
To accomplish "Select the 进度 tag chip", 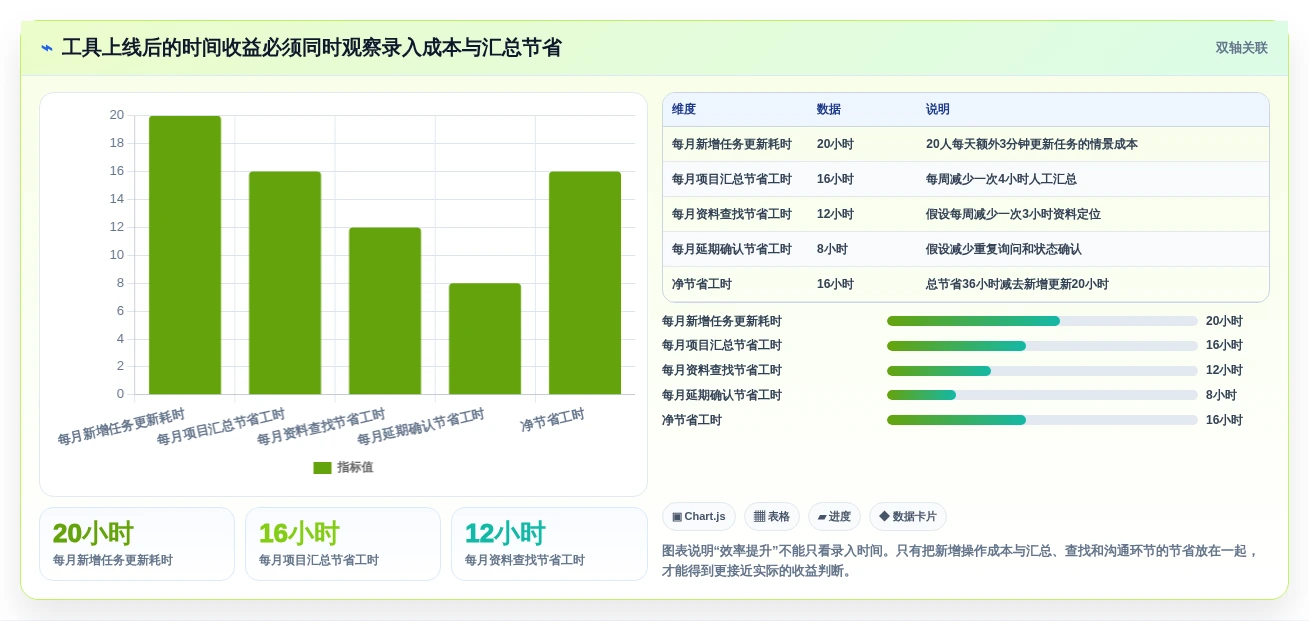I will [834, 517].
